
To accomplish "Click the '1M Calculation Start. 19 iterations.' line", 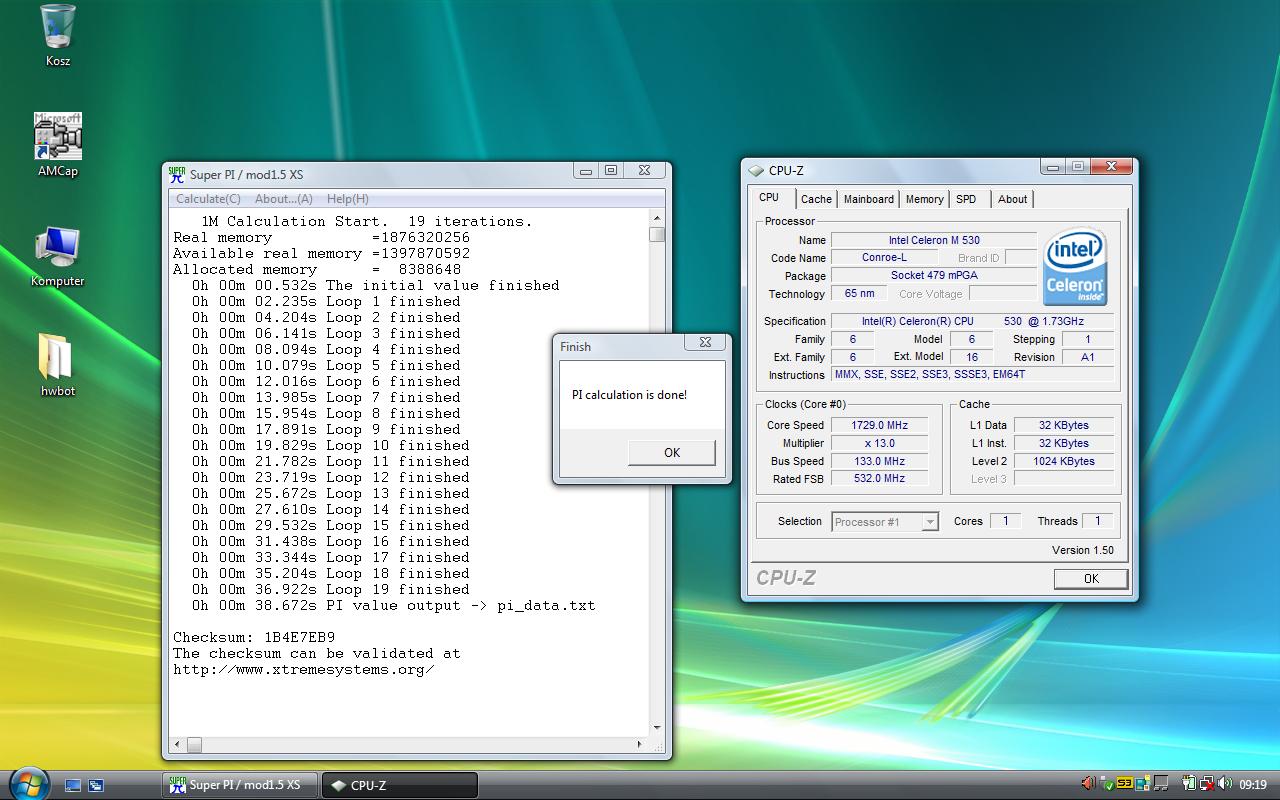I will click(x=367, y=221).
